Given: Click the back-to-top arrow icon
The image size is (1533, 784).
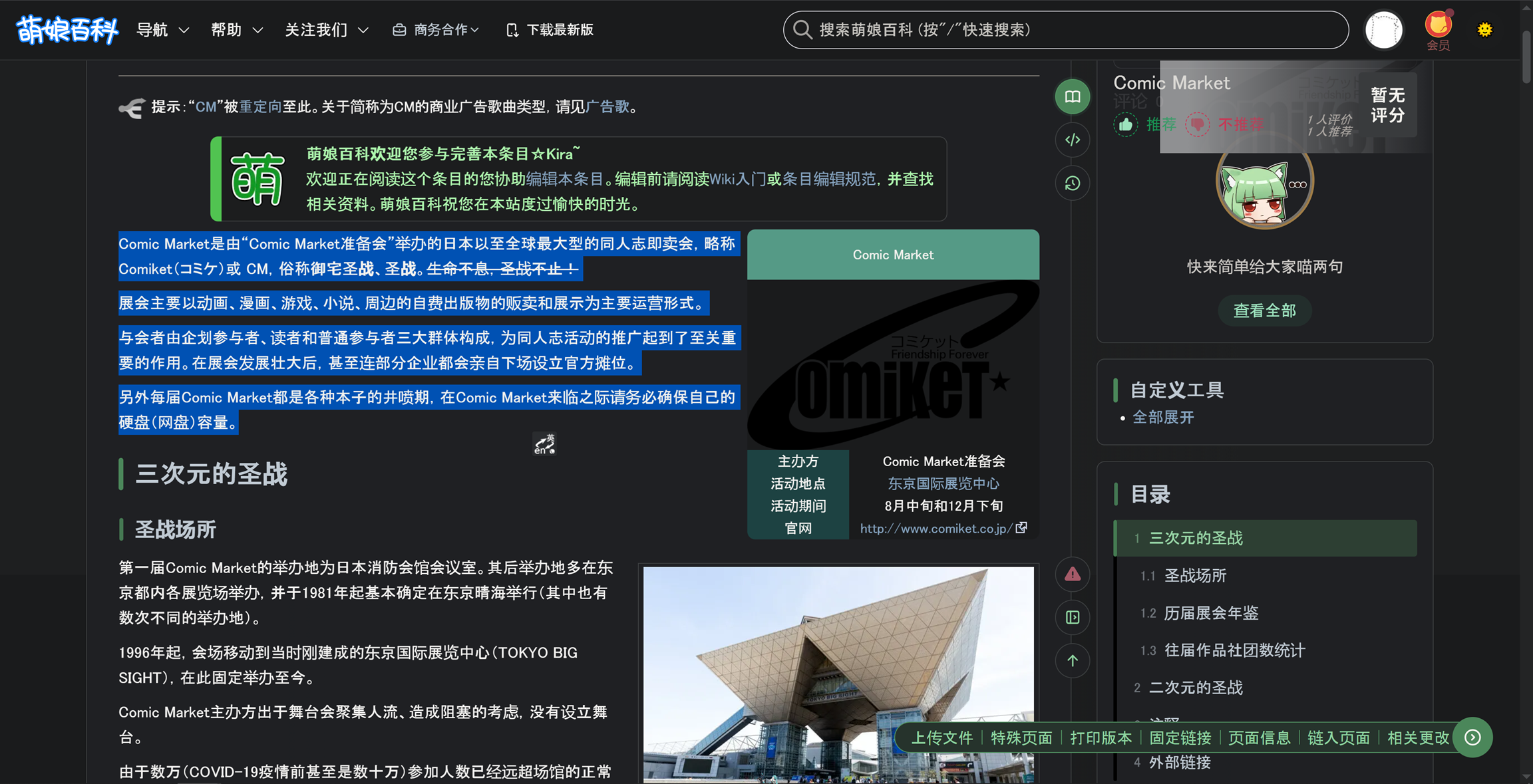Looking at the screenshot, I should (x=1072, y=660).
